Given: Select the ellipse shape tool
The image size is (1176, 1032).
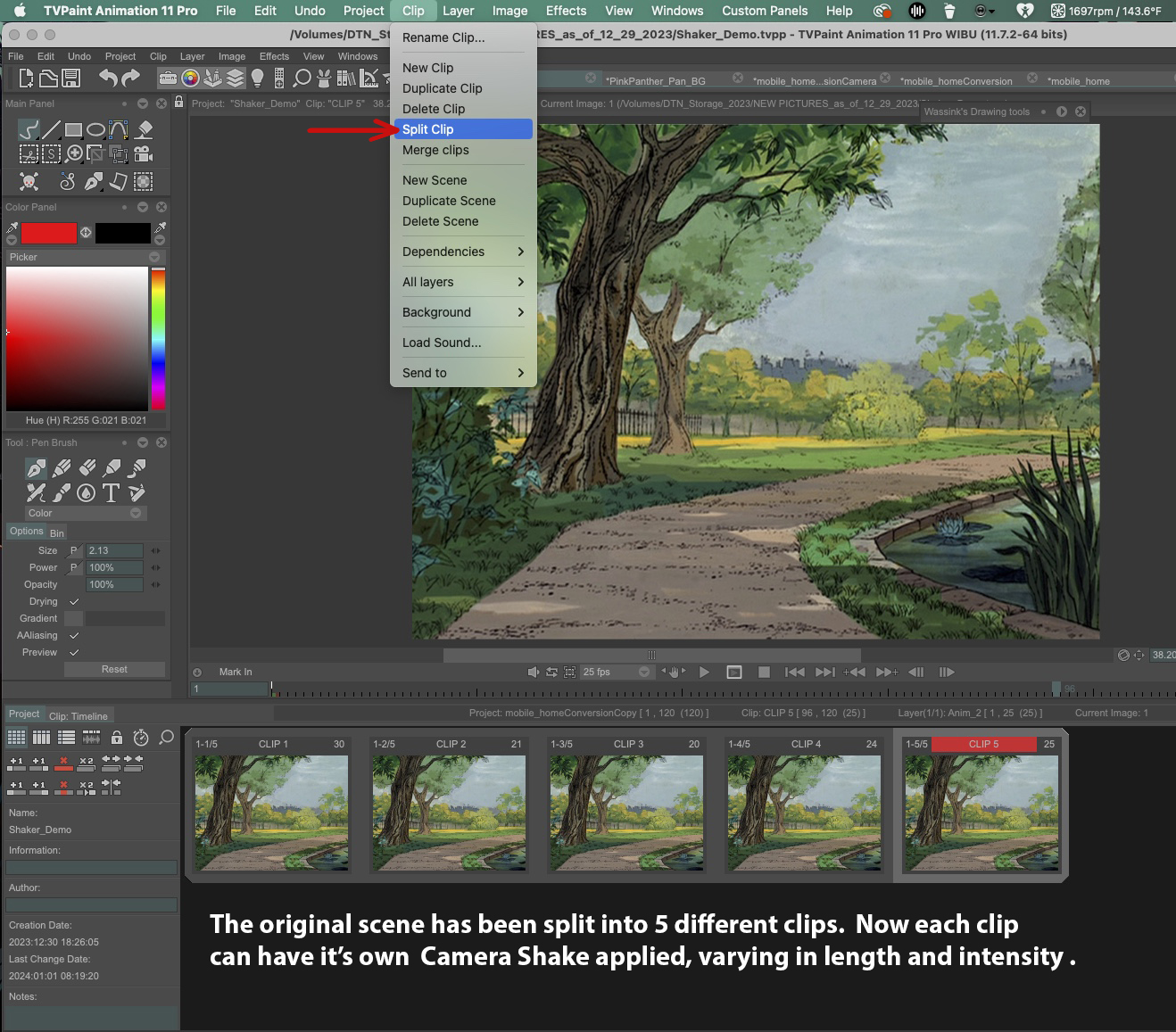Looking at the screenshot, I should 95,130.
